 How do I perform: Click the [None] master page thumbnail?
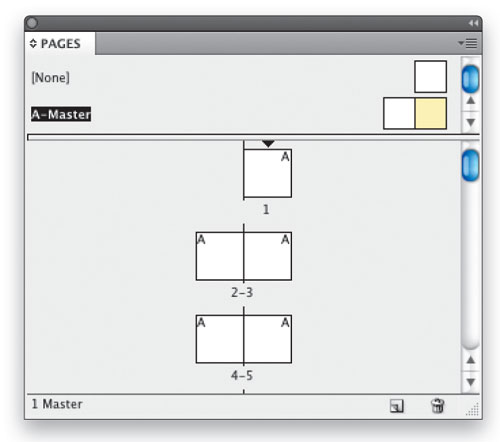click(x=430, y=77)
